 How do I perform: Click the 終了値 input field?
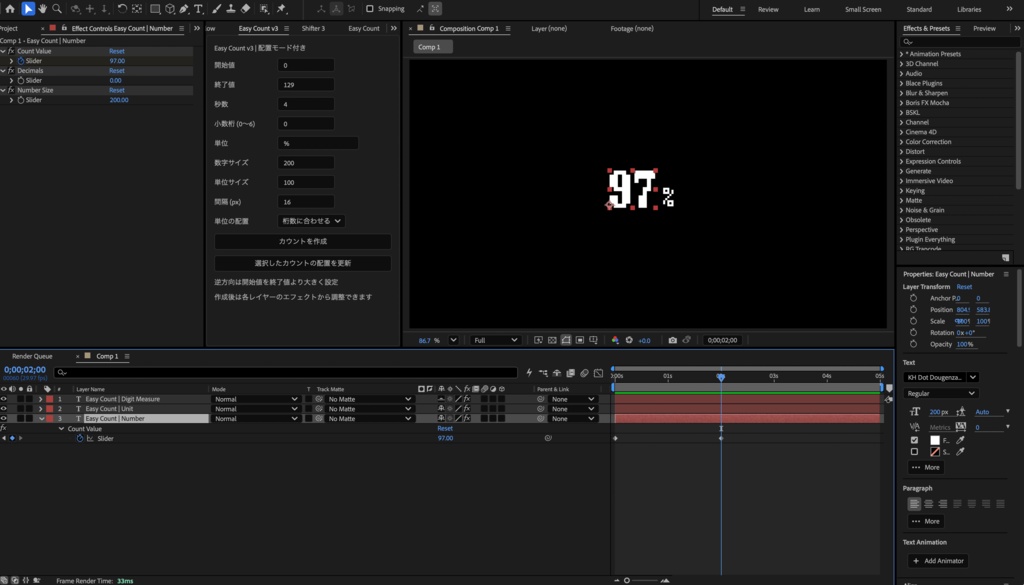[x=306, y=84]
